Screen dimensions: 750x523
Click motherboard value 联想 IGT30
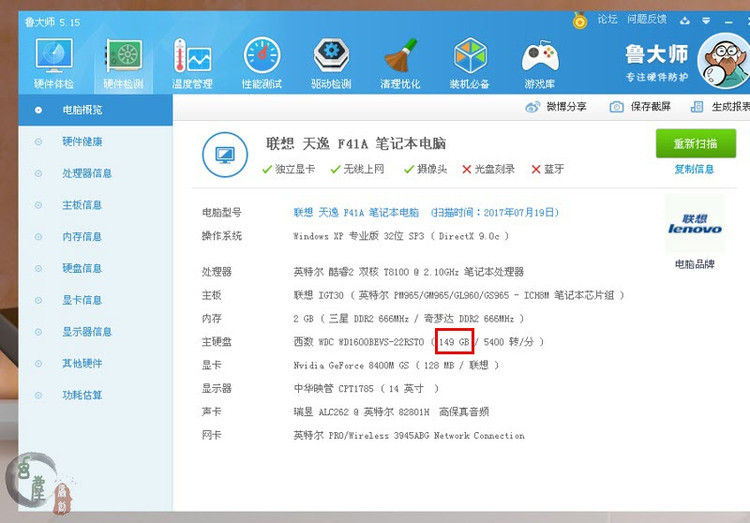(459, 295)
